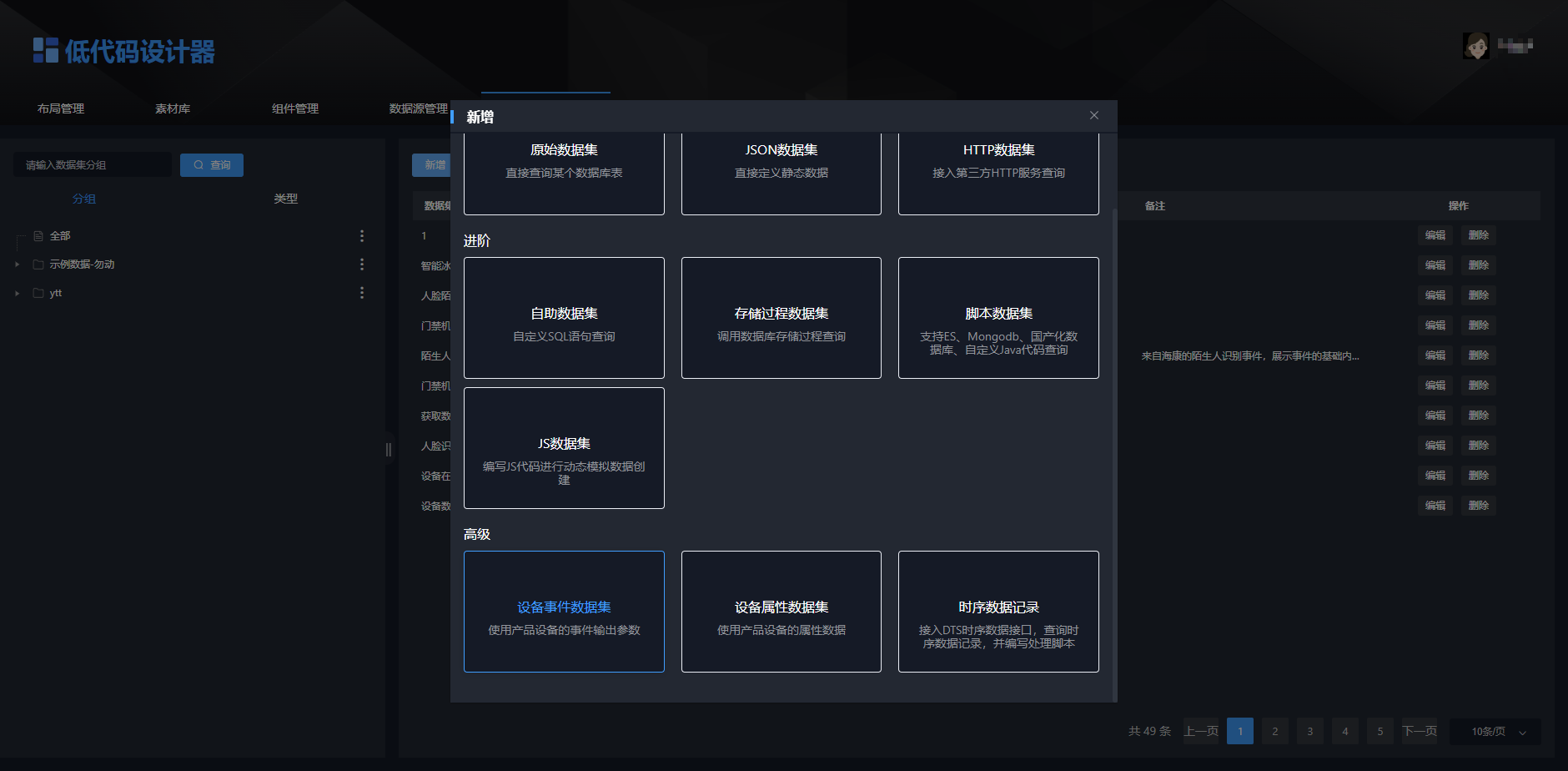Click the dialog vertical scrollbar
Image resolution: width=1568 pixels, height=771 pixels.
click(x=1114, y=455)
